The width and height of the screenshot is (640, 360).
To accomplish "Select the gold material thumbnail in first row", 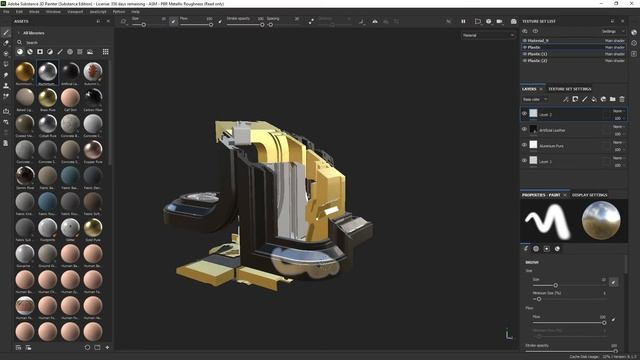I will [x=25, y=71].
